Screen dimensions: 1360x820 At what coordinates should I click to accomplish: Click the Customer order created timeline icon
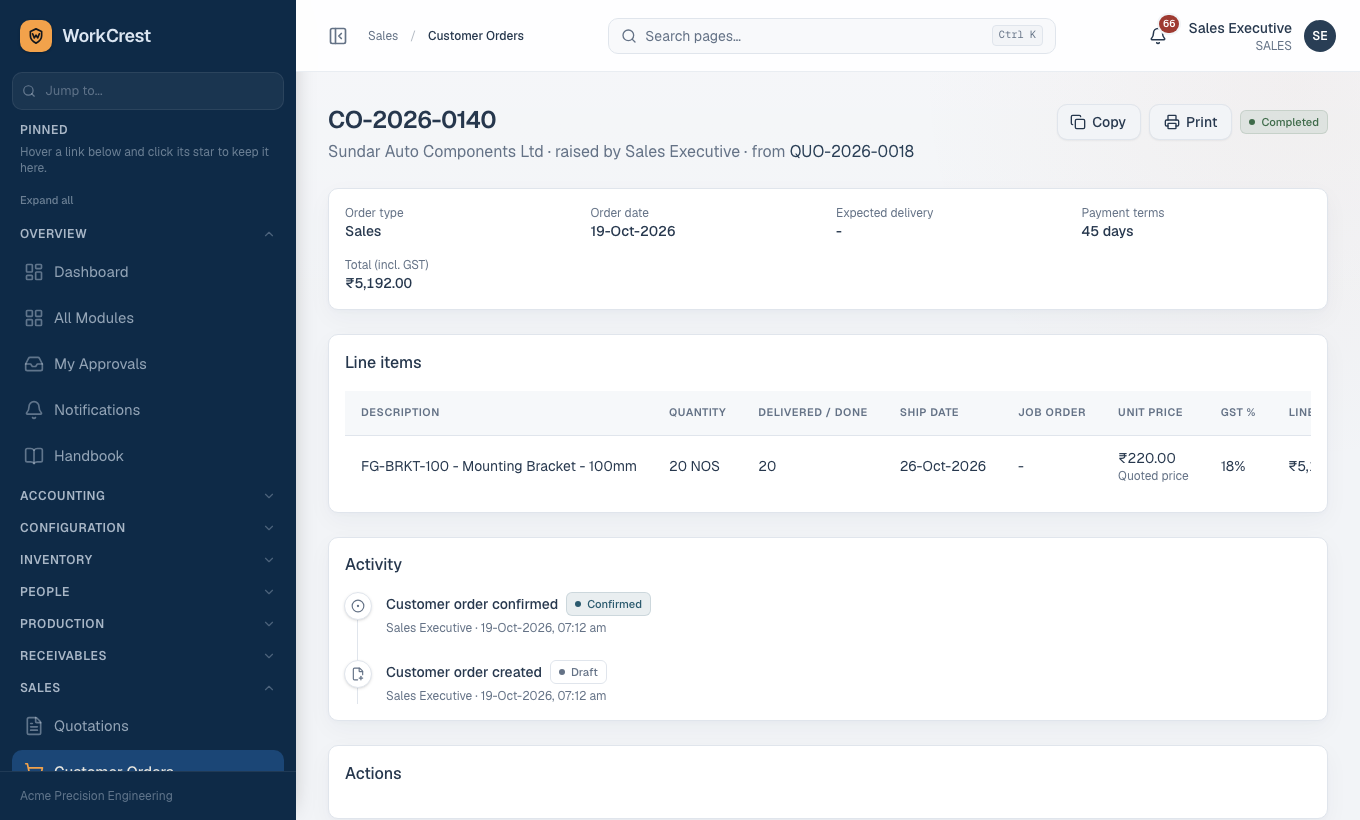[358, 673]
